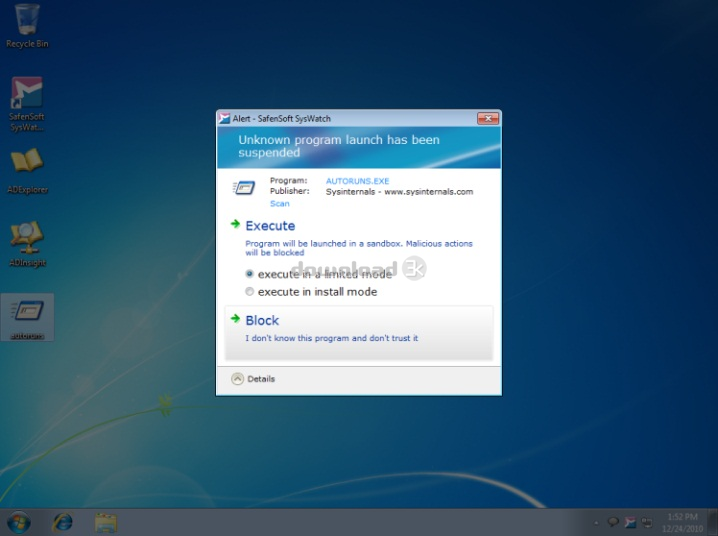Expand the Details section arrow
Viewport: 718px width, 536px height.
(x=237, y=379)
